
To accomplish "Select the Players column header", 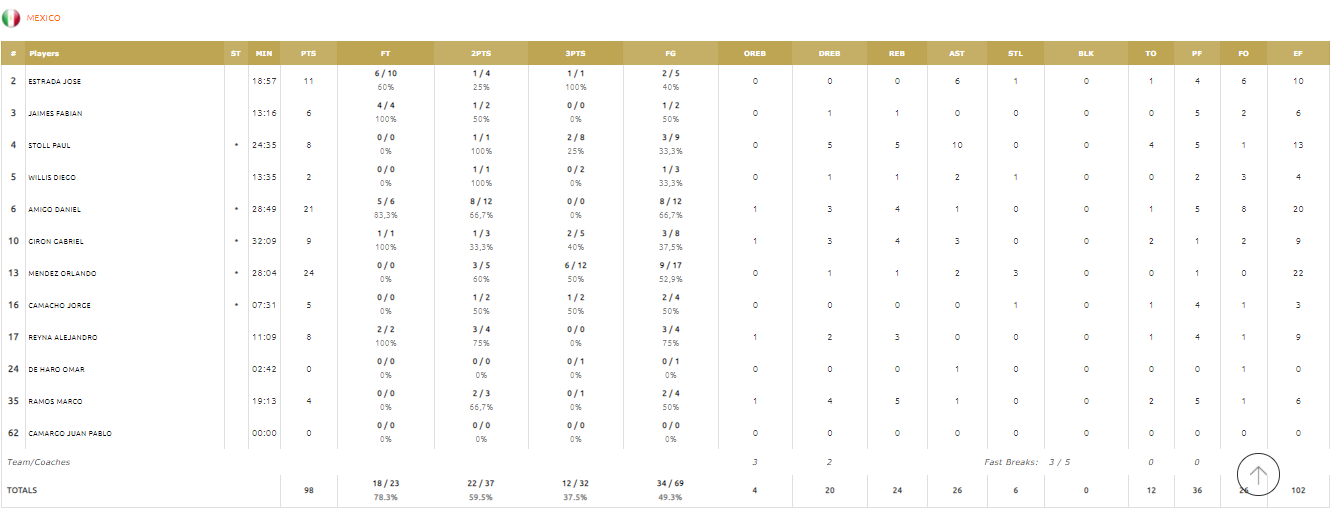I will click(45, 53).
